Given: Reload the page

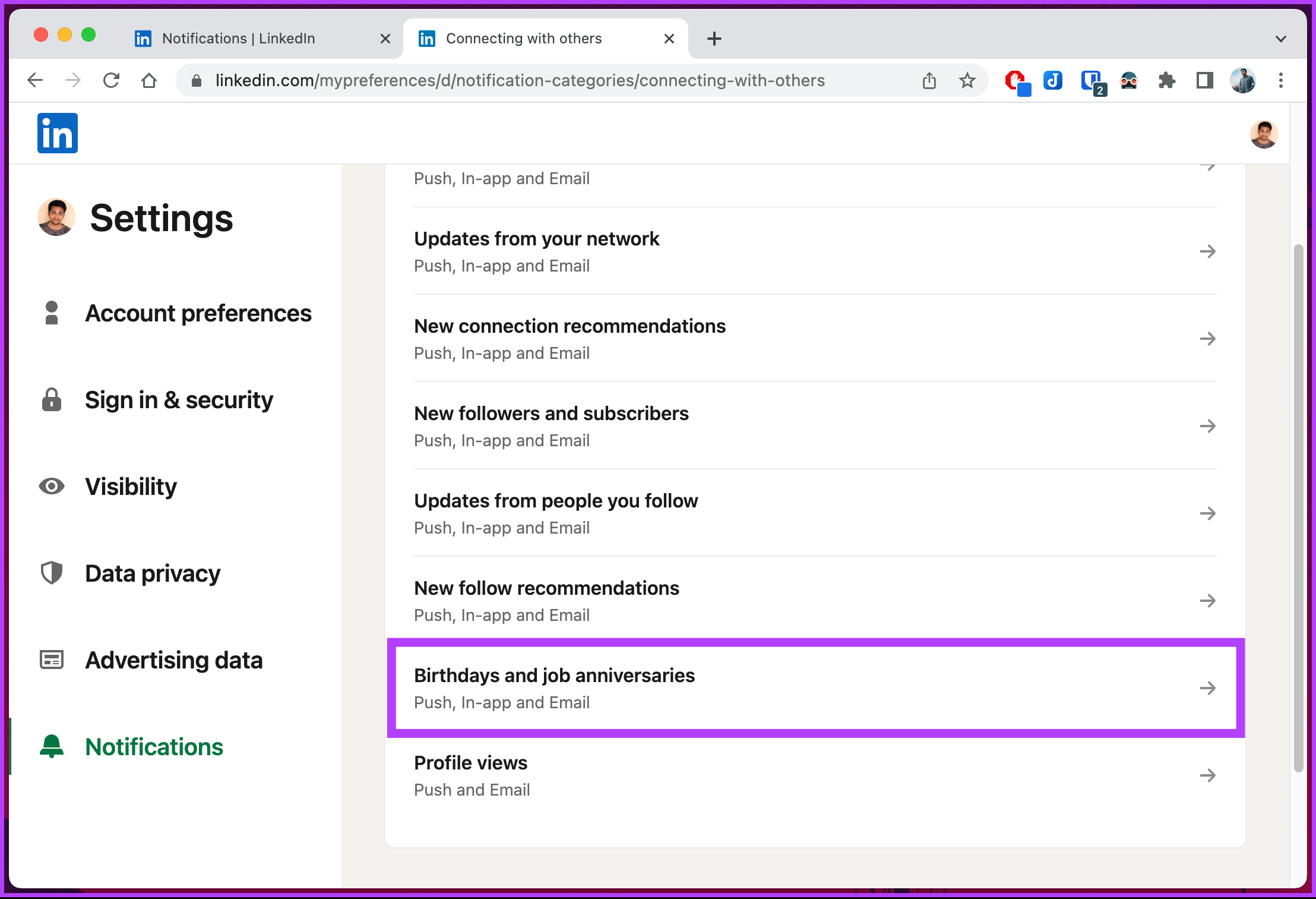Looking at the screenshot, I should pos(111,80).
